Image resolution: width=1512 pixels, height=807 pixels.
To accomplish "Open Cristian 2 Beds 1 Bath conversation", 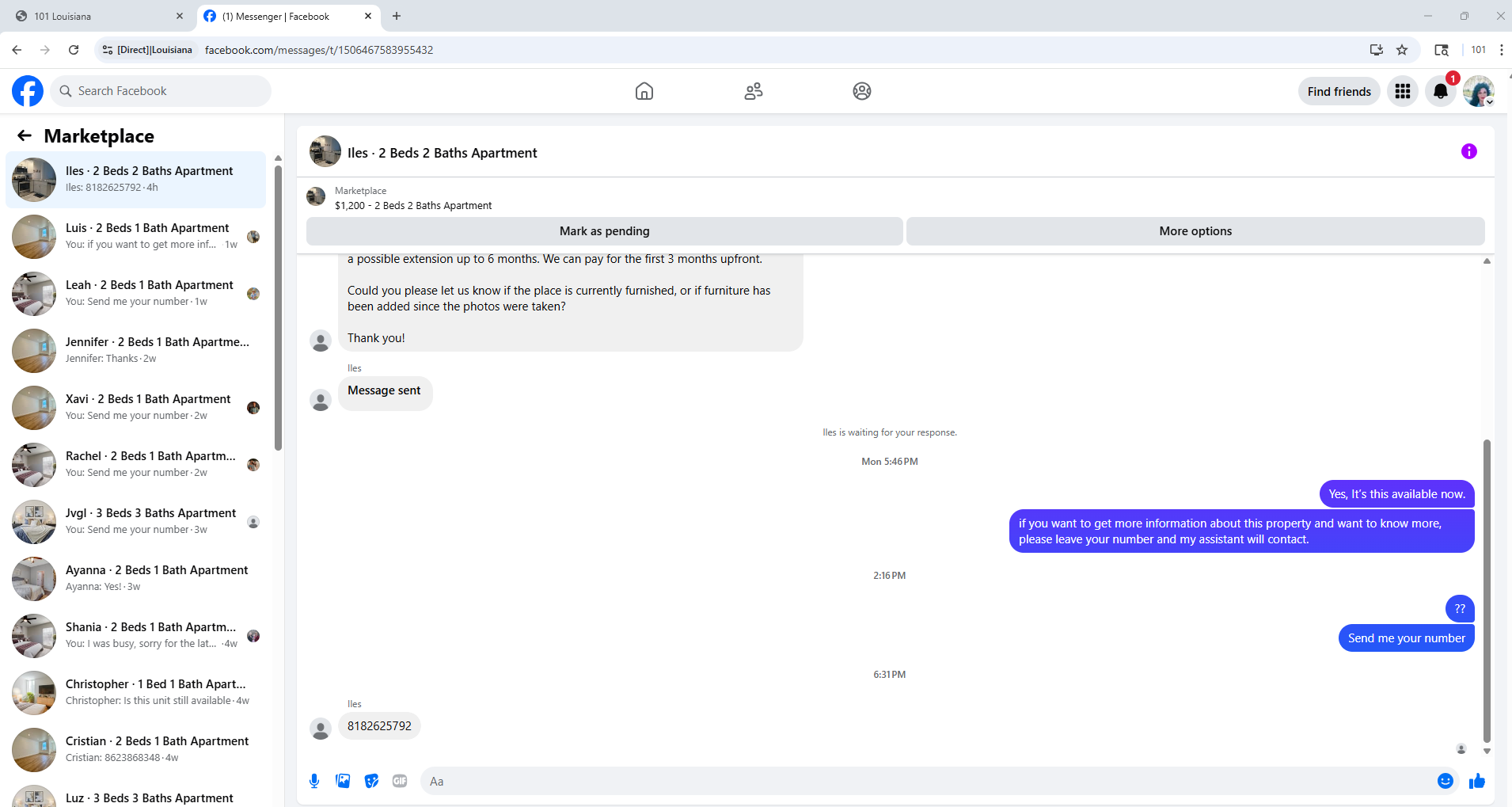I will [x=136, y=750].
